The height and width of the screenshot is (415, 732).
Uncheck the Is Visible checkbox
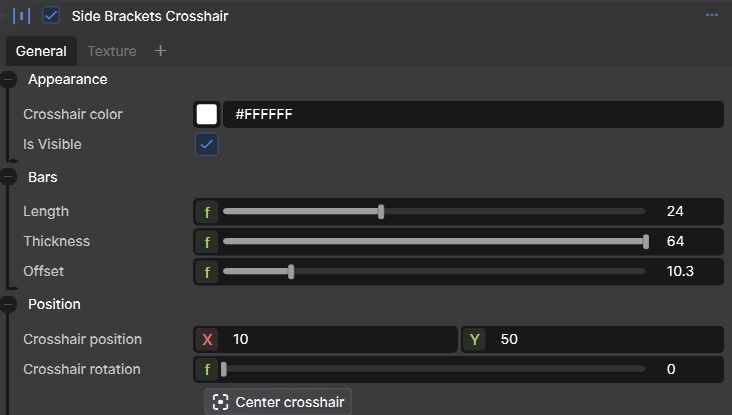[x=206, y=144]
